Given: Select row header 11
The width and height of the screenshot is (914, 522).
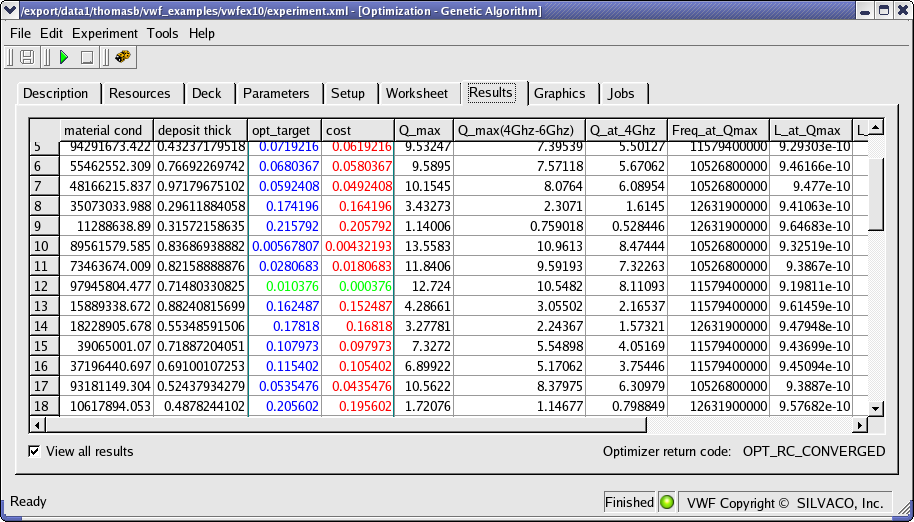Looking at the screenshot, I should (x=44, y=266).
